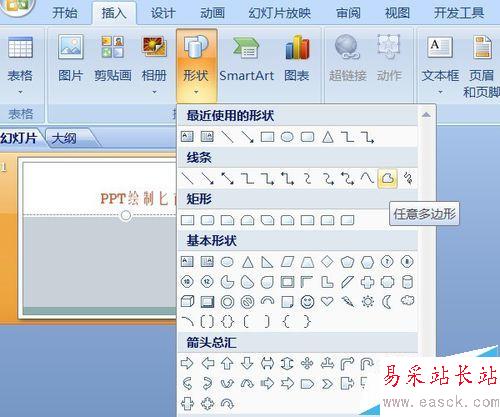Viewport: 500px width, 417px height.
Task: Open the 文本框 text box dropdown
Action: coord(440,65)
